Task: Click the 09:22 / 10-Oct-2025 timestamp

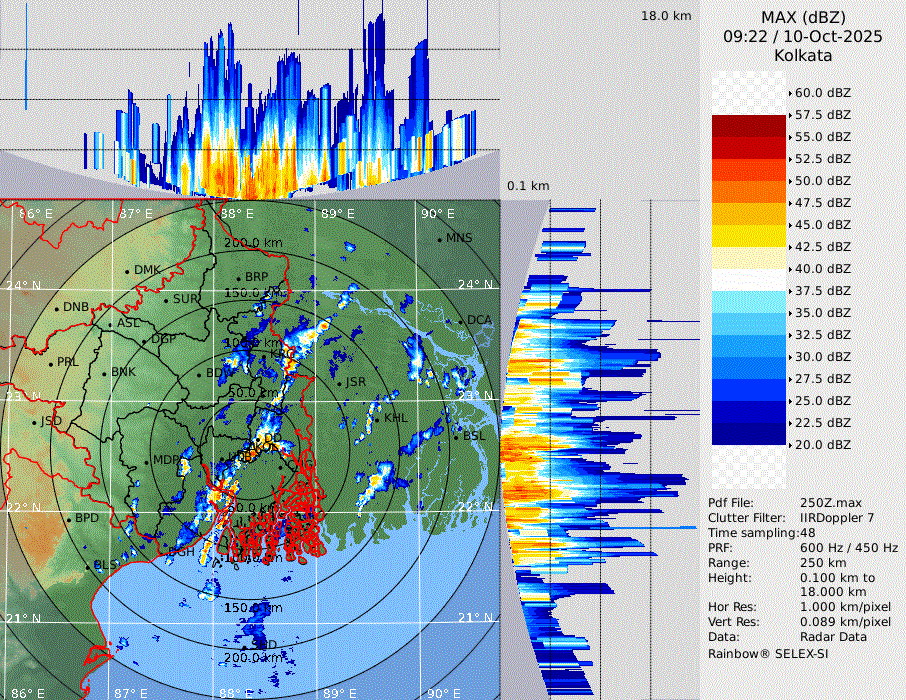Action: click(802, 36)
